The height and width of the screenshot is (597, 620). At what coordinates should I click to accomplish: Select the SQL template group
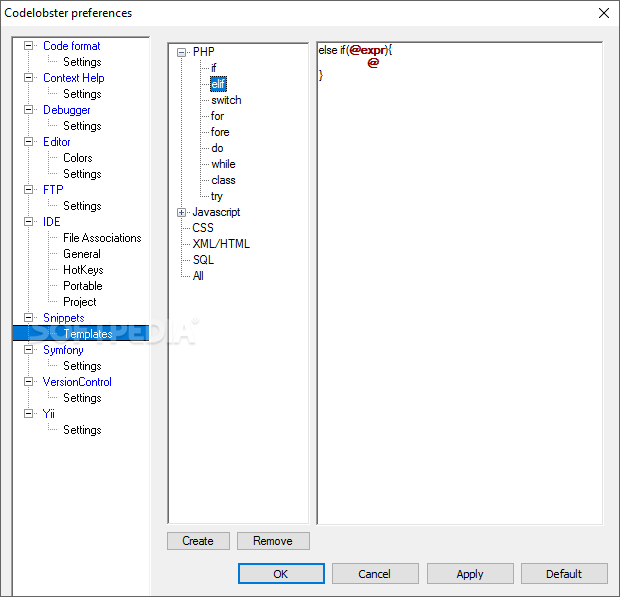(x=203, y=260)
